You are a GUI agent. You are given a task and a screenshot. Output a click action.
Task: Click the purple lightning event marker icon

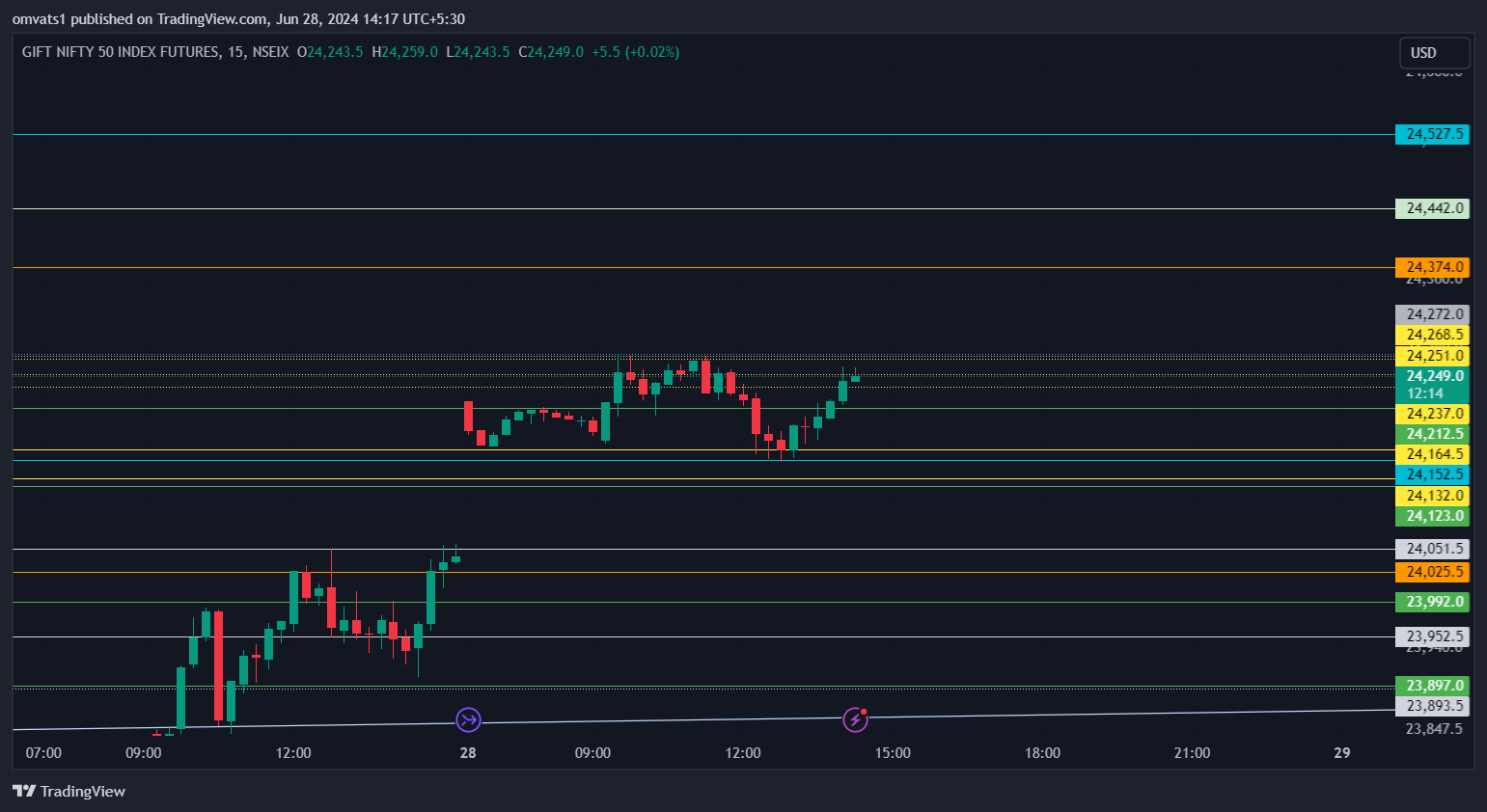tap(856, 719)
